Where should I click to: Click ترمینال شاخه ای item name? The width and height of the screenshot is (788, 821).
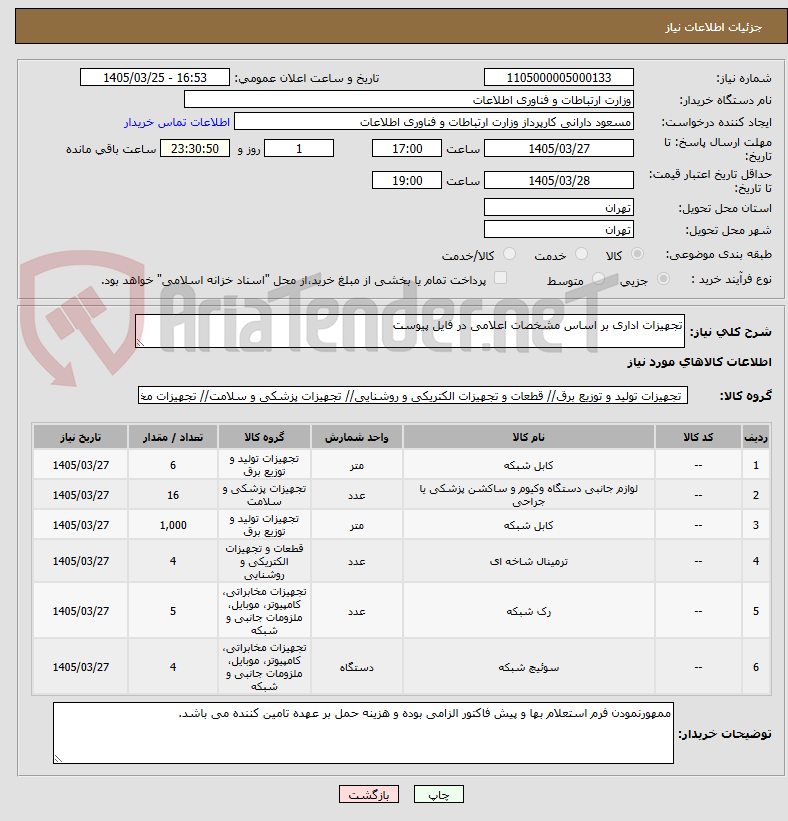pos(528,561)
